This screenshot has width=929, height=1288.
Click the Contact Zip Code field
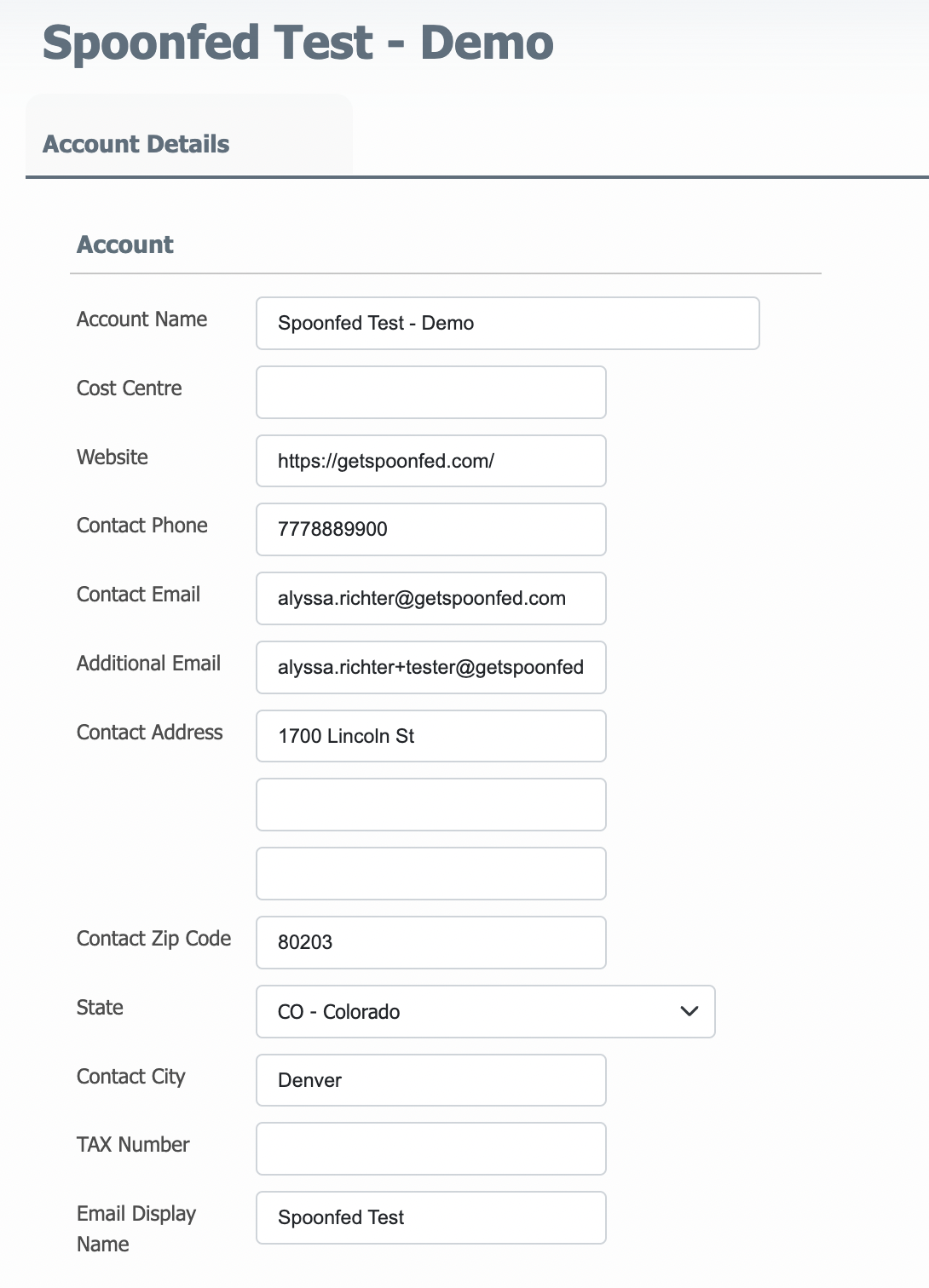click(431, 942)
